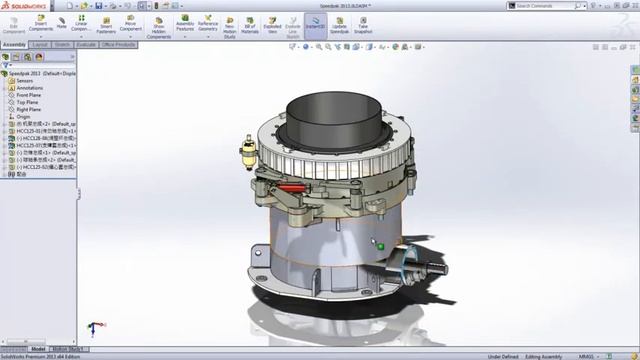Open dropdown arrow next to New icon
The image size is (640, 360).
tap(76, 6)
